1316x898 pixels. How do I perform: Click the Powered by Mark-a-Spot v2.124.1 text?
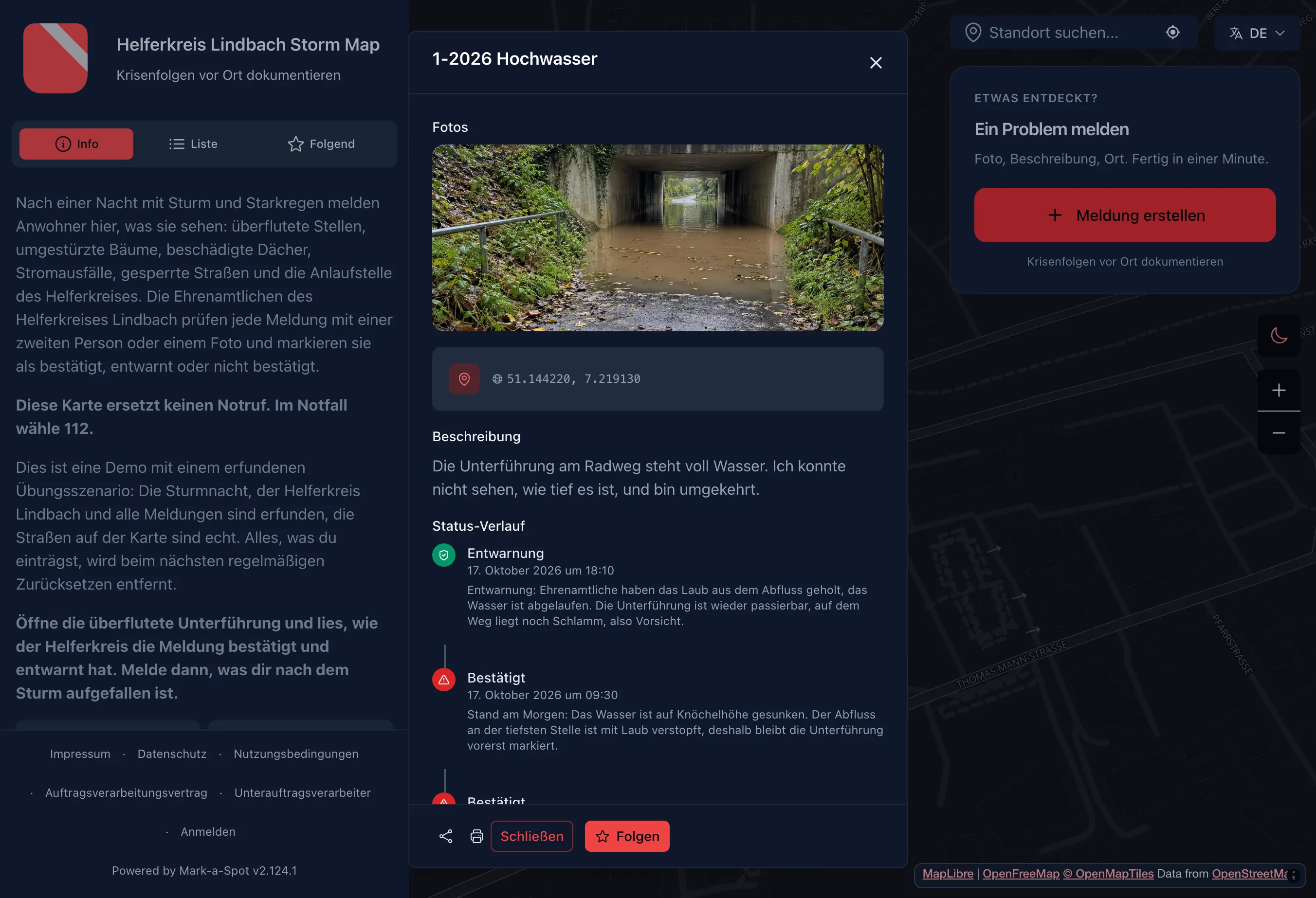tap(204, 871)
